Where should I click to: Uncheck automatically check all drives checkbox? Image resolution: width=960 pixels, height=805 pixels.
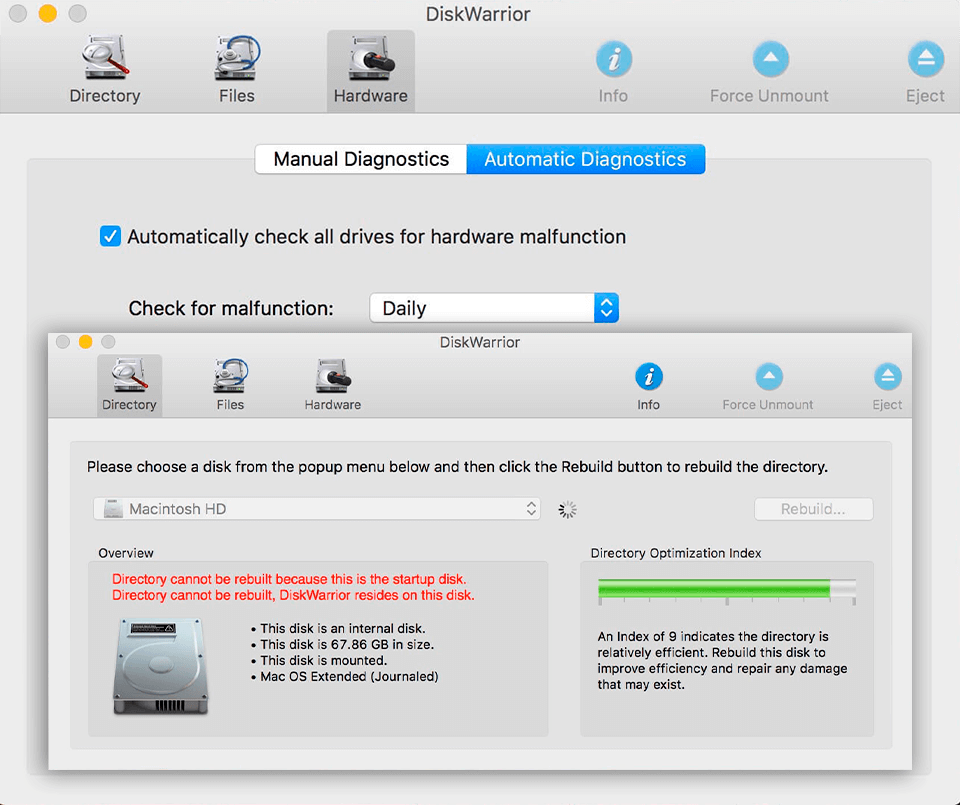click(110, 236)
